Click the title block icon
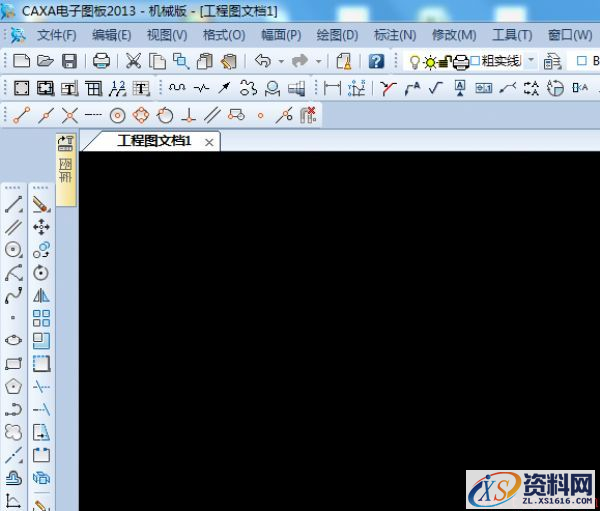600x511 pixels. coord(69,89)
